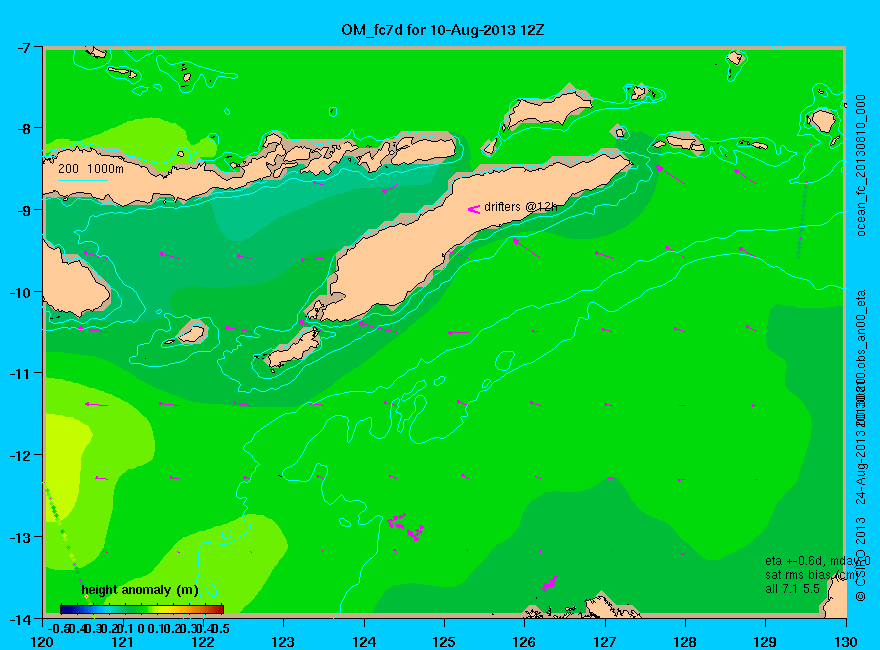Click the latitude tick label -8
The width and height of the screenshot is (880, 650).
pos(23,128)
